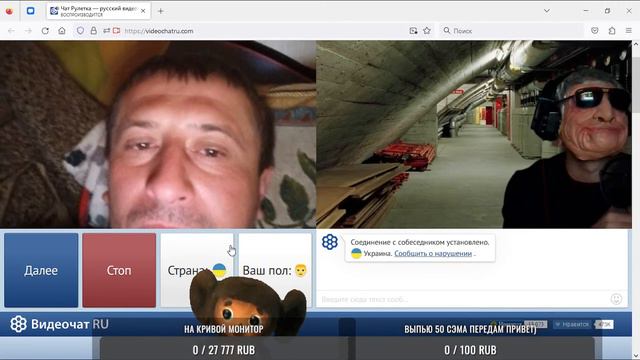Click the partner's video feed
640x360 pixels.
pos(158,134)
